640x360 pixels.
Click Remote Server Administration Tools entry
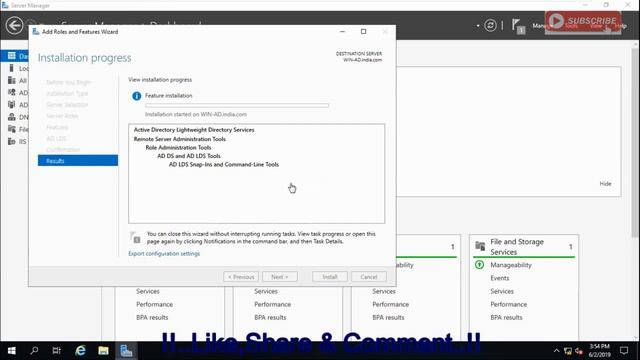point(180,139)
